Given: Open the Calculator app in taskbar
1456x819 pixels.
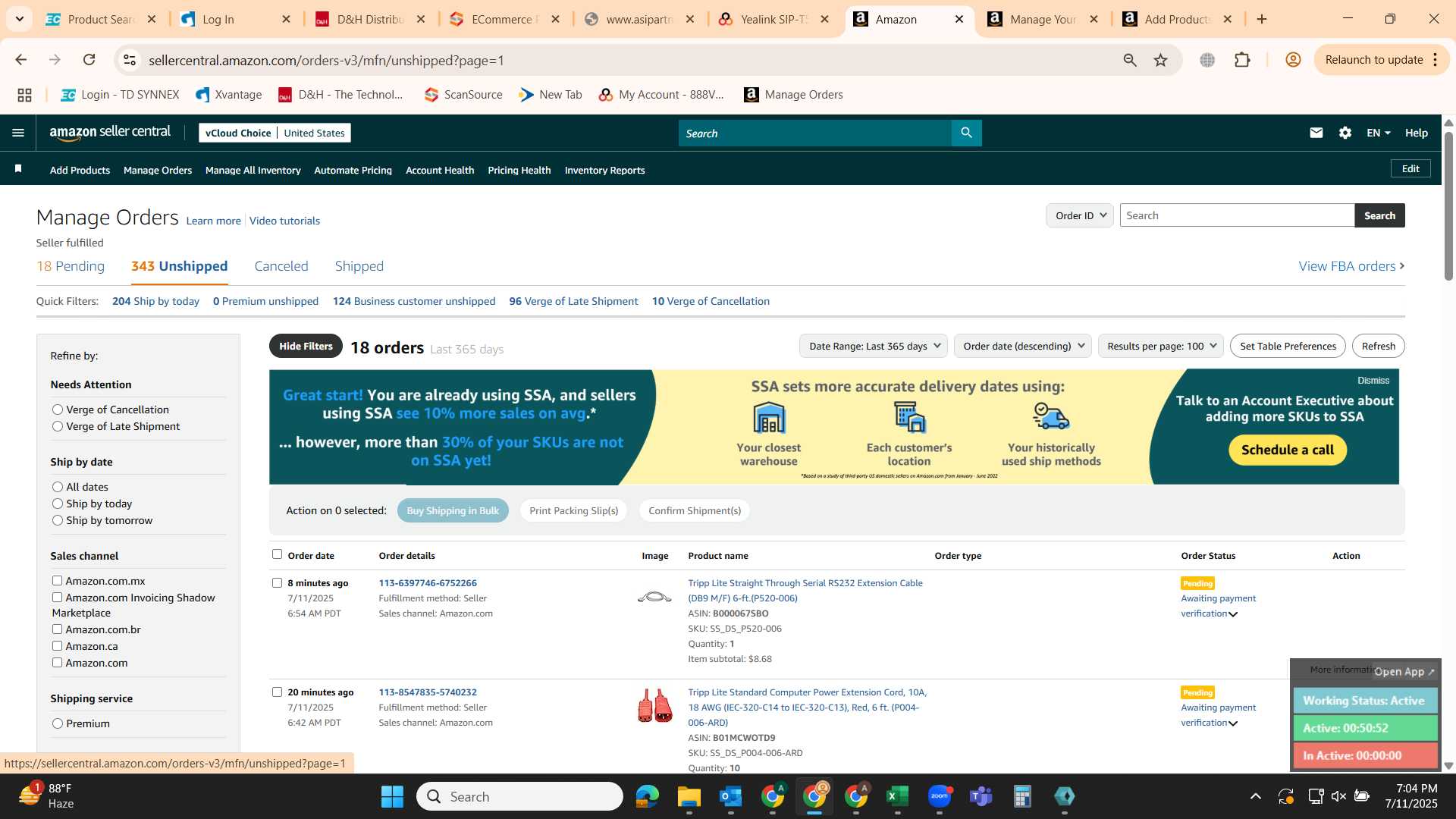Looking at the screenshot, I should click(1022, 796).
